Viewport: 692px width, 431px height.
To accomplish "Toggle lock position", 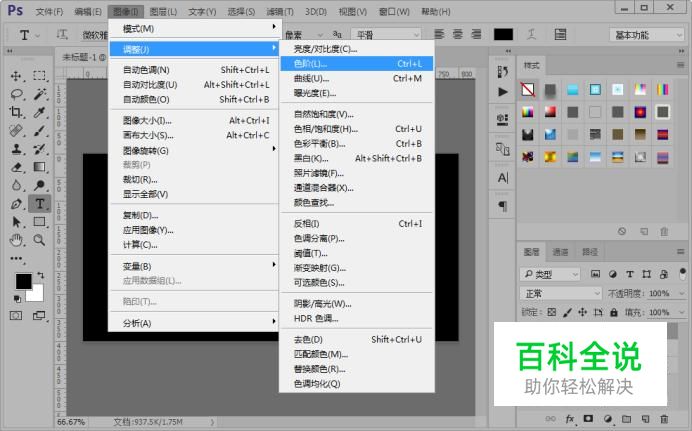I will 583,312.
